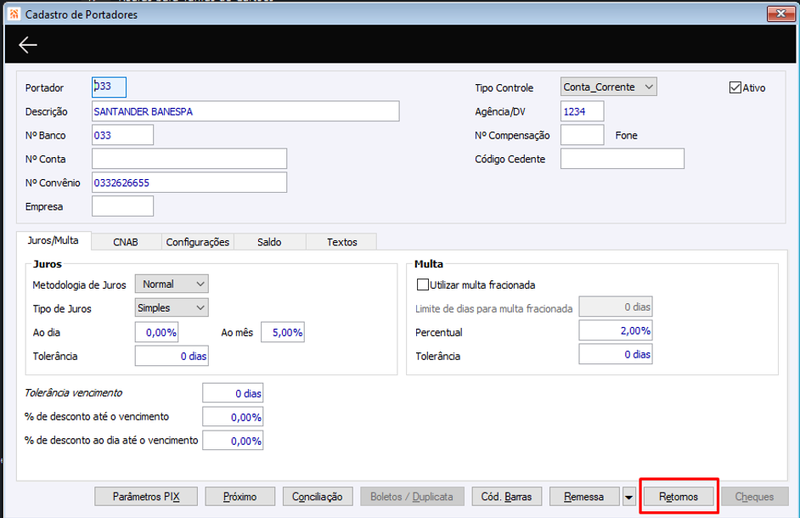
Task: Click % de desconto ao dia field
Action: [233, 440]
